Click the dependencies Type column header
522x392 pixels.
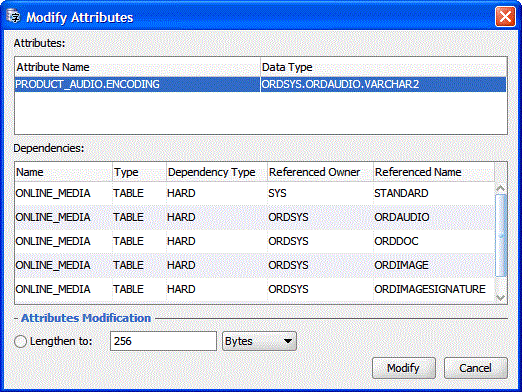(139, 172)
